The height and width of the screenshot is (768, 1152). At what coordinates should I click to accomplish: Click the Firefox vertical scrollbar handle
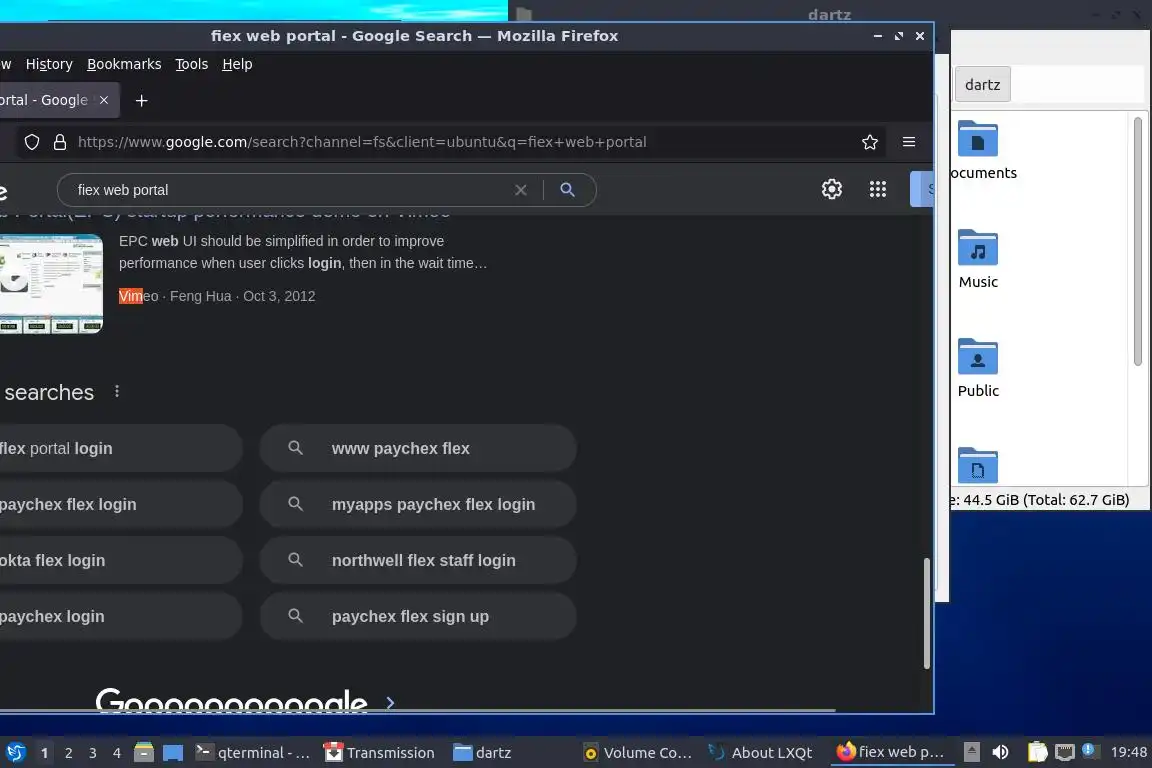[x=926, y=613]
